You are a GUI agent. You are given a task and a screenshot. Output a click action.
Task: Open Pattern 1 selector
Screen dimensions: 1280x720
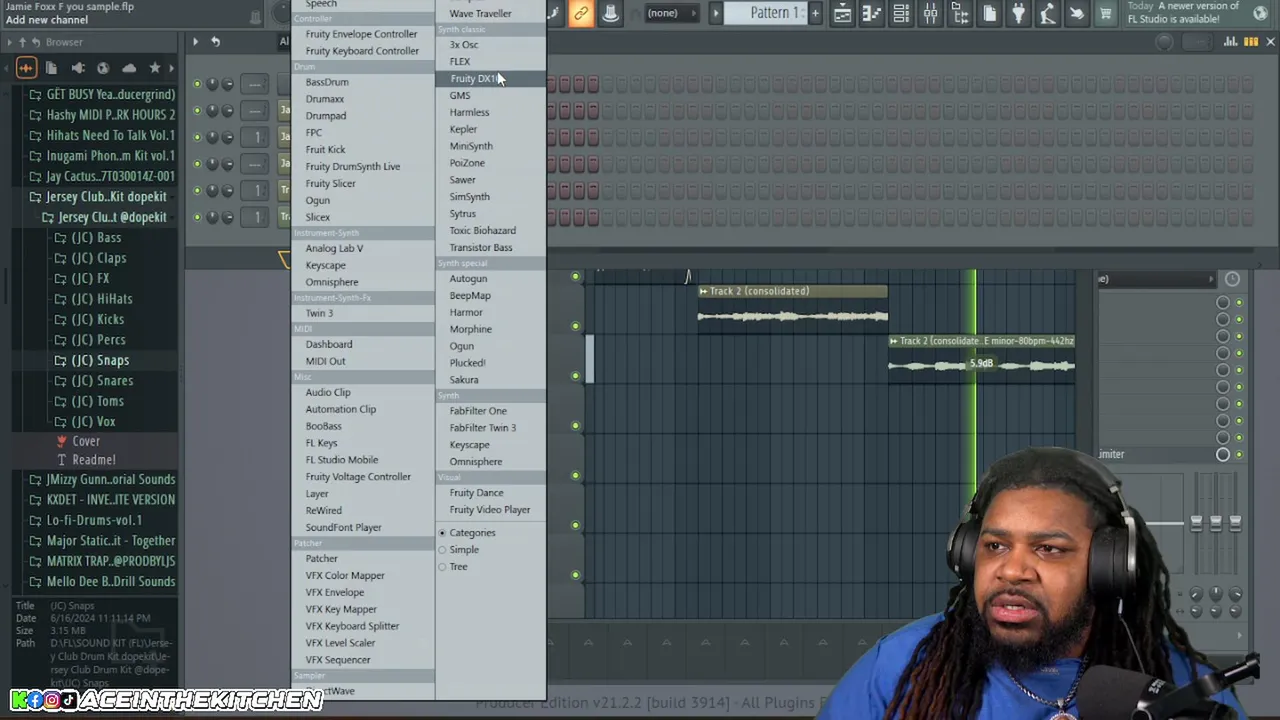(x=775, y=13)
